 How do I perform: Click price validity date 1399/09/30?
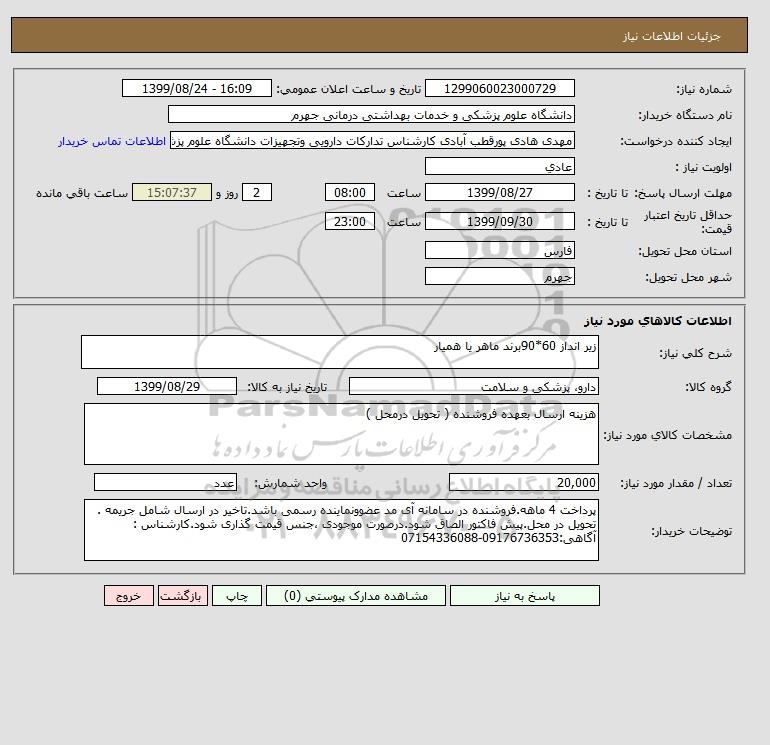[499, 221]
